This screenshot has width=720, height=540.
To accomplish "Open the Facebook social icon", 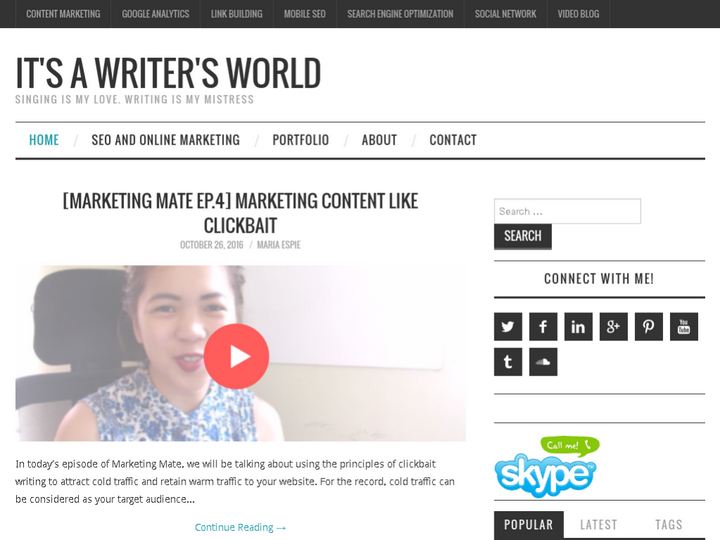I will click(543, 326).
